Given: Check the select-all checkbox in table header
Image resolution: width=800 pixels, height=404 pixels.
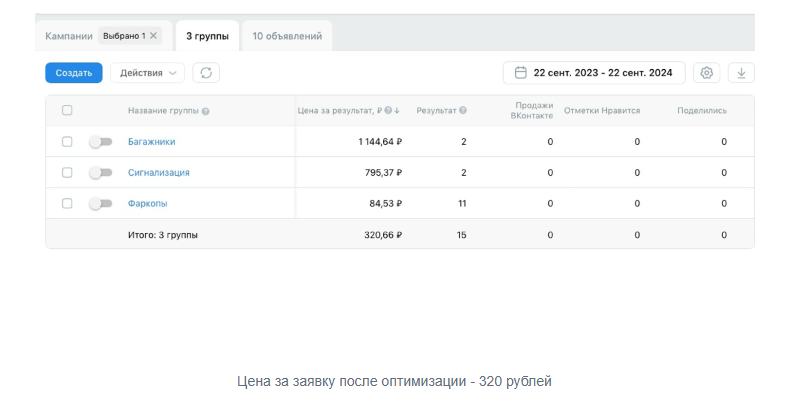Looking at the screenshot, I should pos(67,110).
